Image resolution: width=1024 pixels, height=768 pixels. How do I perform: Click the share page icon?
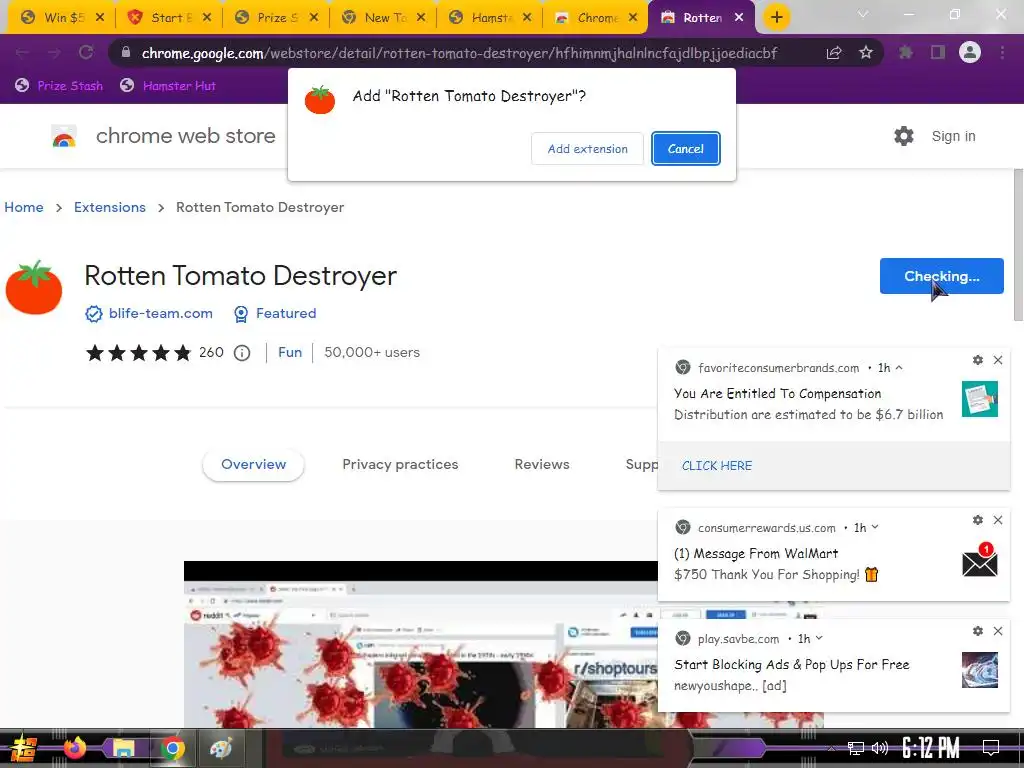pos(834,53)
